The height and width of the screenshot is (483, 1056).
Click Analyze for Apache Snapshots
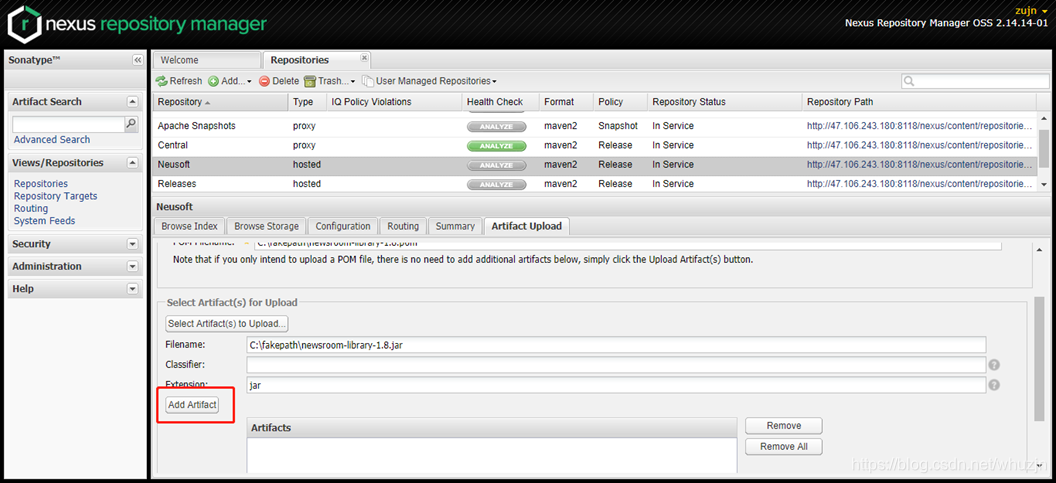(x=496, y=126)
